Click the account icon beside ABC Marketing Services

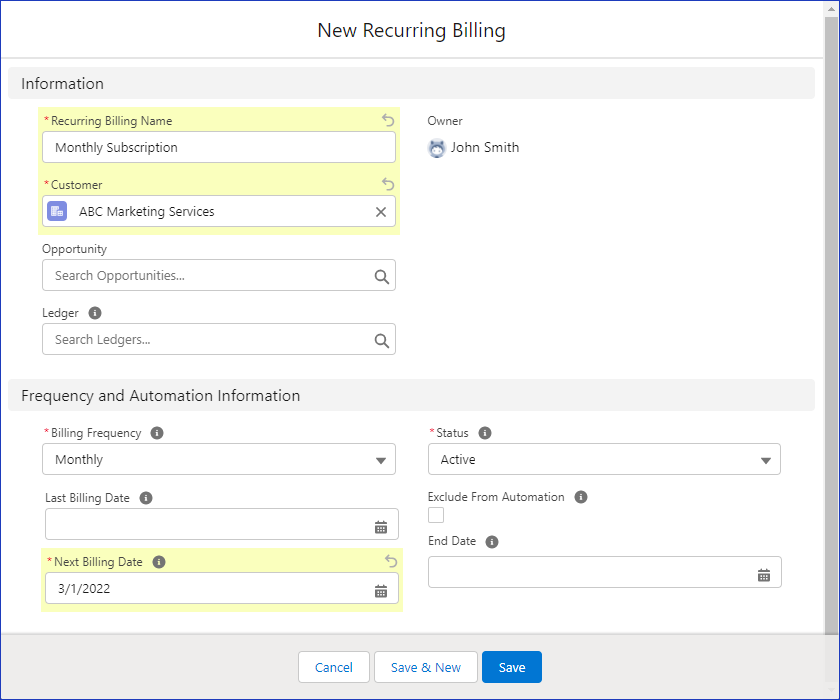point(57,211)
